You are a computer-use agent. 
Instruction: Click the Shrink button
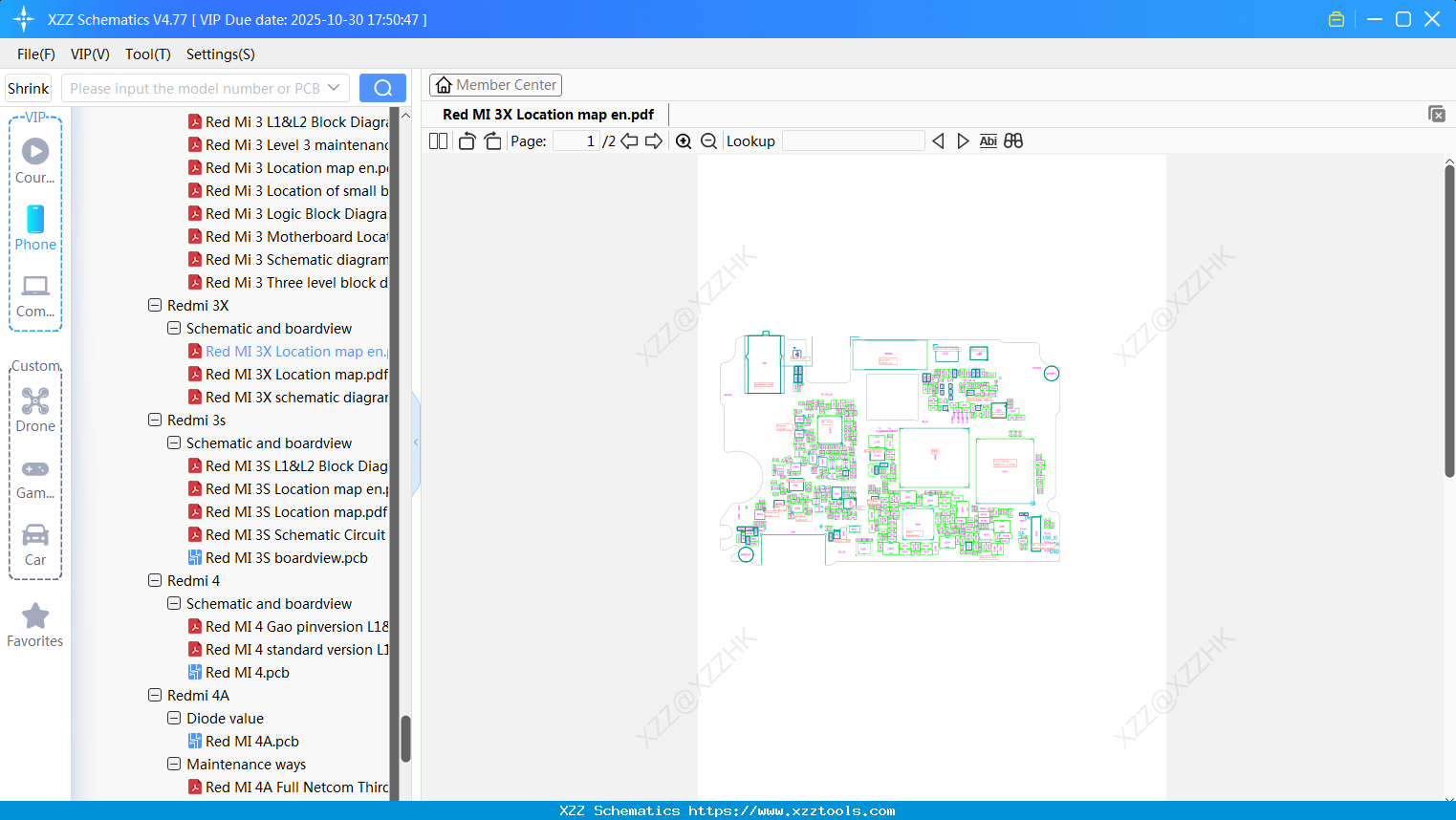point(28,87)
